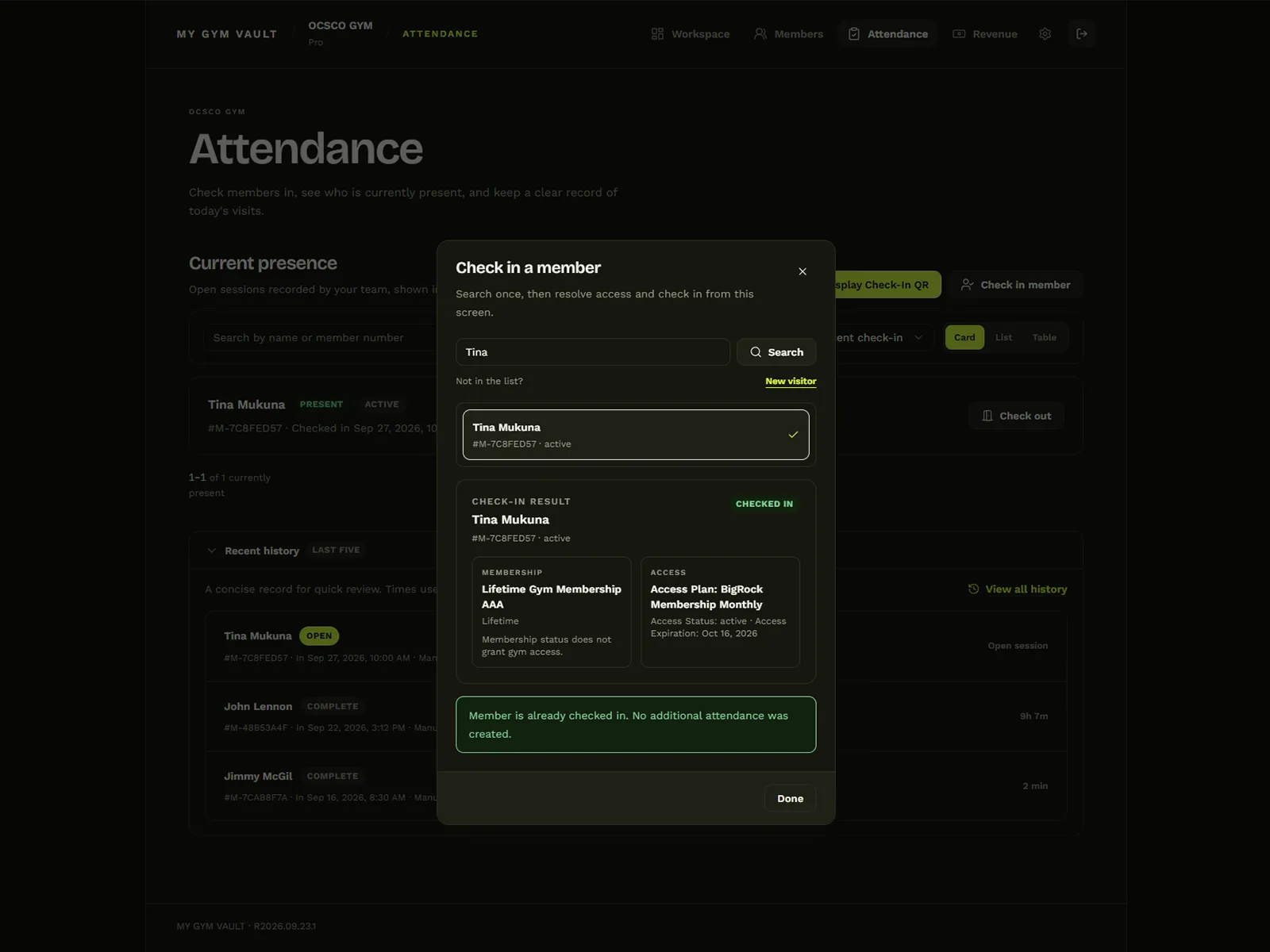Open the Workspace nav item
Image resolution: width=1270 pixels, height=952 pixels.
click(x=691, y=34)
